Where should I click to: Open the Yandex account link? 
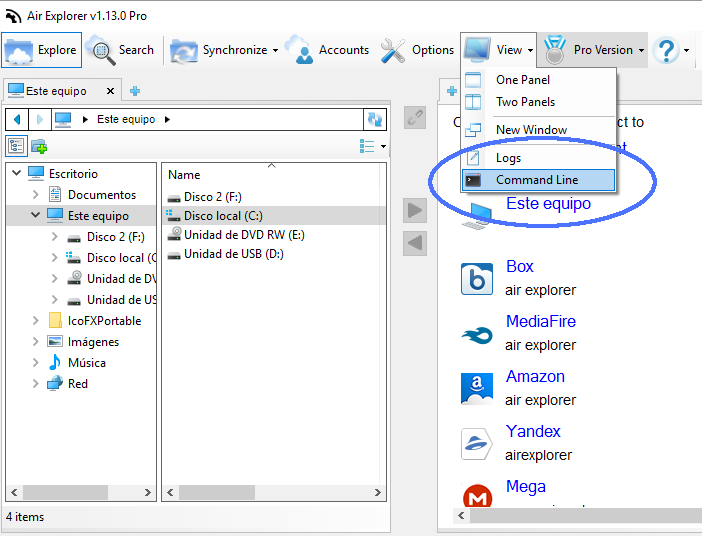[x=533, y=432]
